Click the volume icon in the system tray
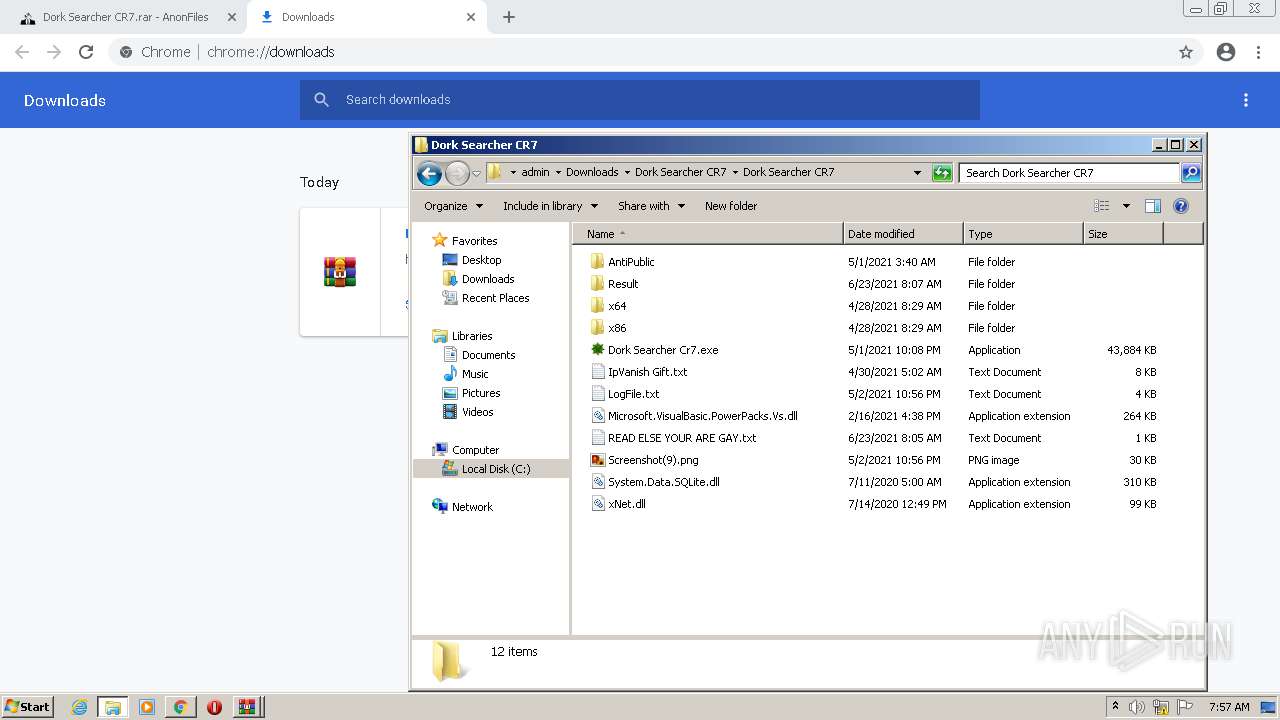Screen dimensions: 1280x720 1137,707
